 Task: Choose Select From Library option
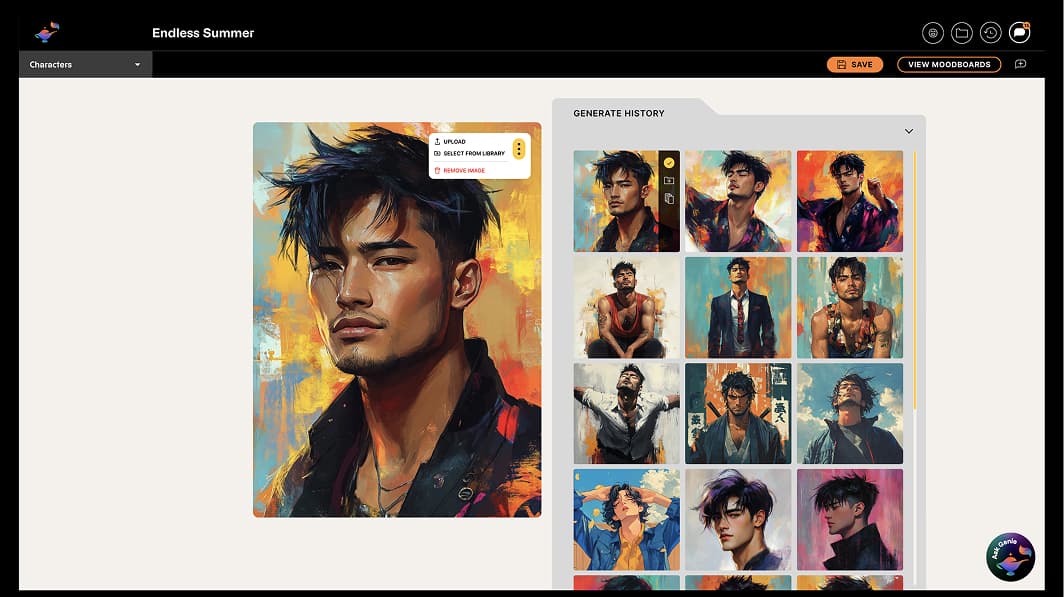click(470, 153)
